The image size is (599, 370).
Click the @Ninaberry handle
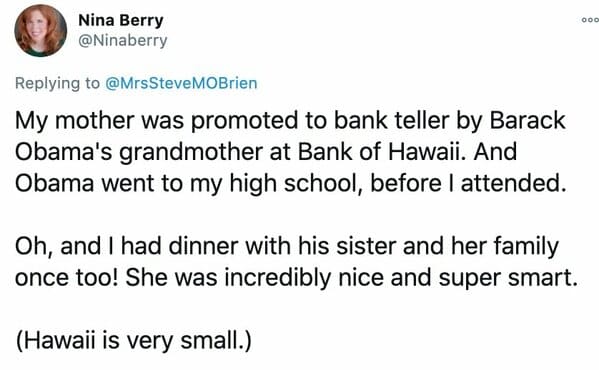123,40
